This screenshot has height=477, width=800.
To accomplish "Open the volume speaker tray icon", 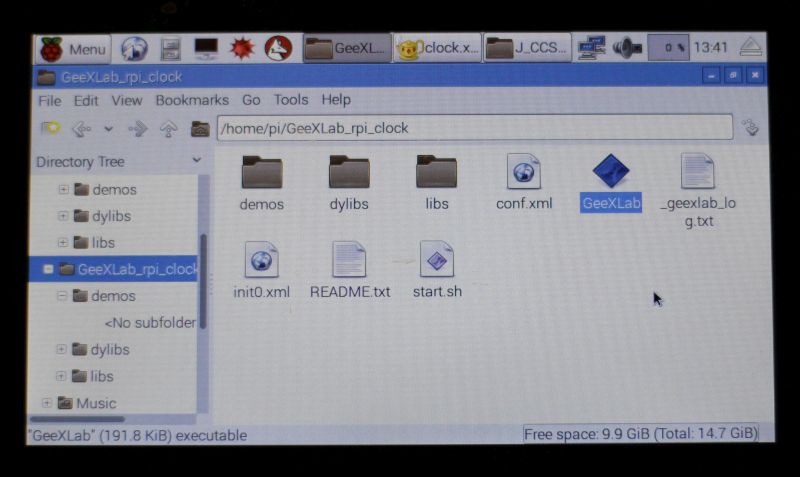I will (627, 48).
